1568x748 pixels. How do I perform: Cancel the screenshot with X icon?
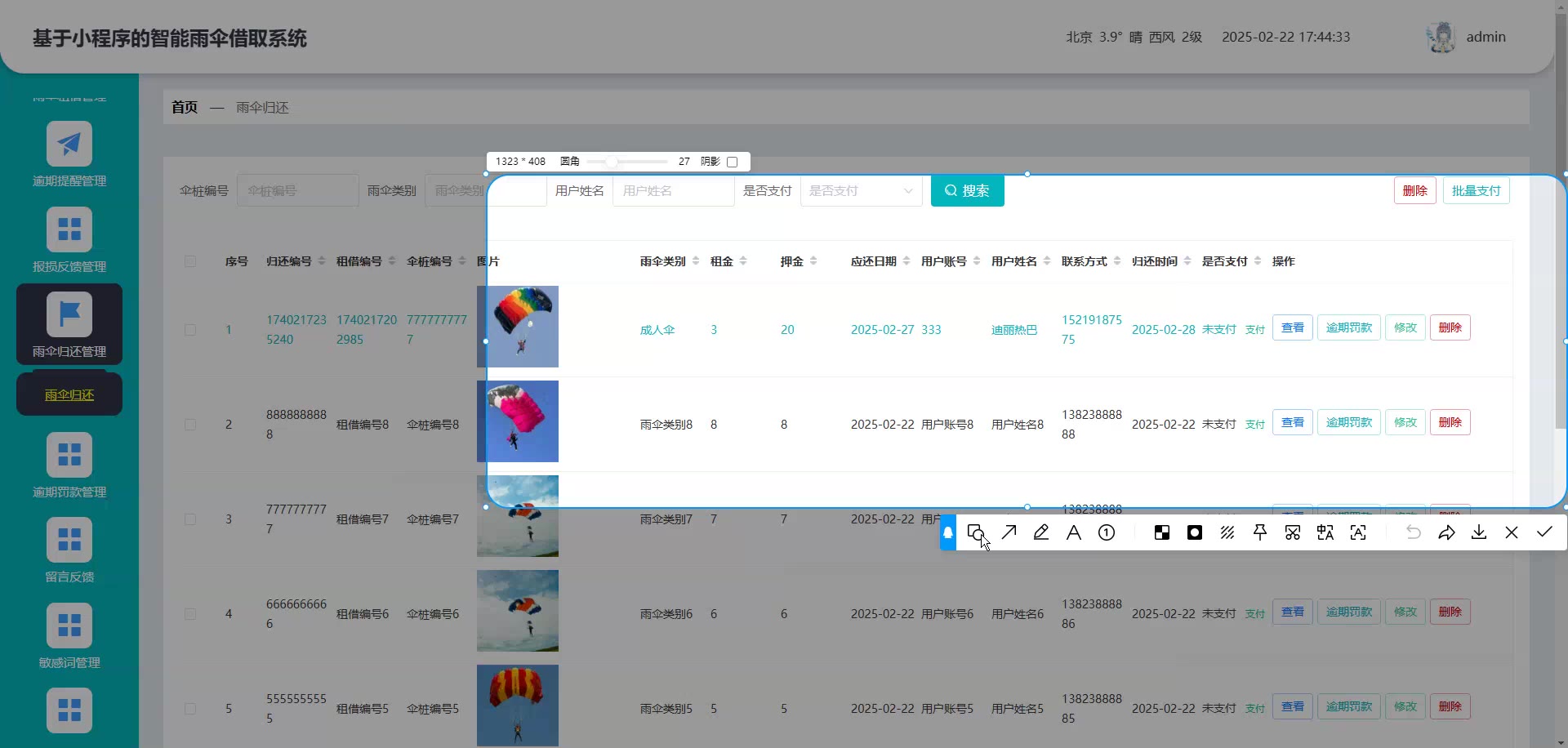point(1512,532)
